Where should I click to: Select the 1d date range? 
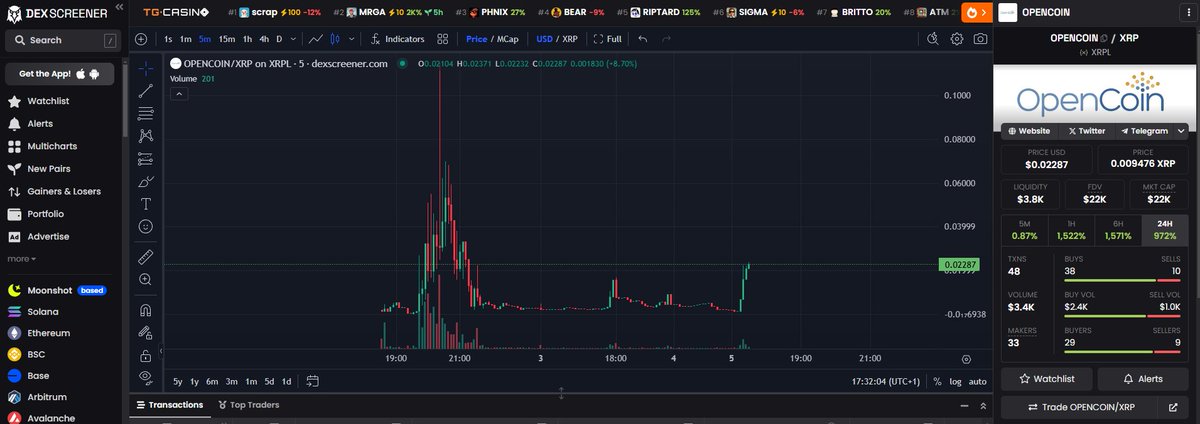pyautogui.click(x=286, y=381)
